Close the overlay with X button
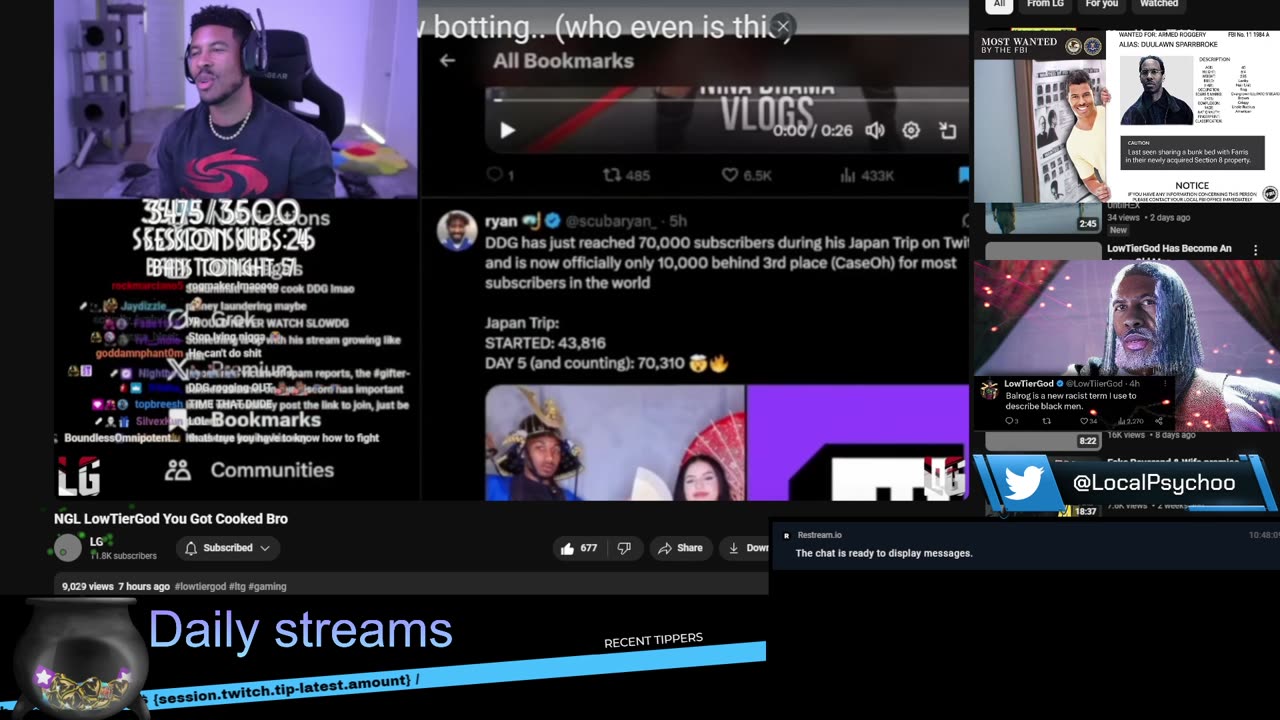Viewport: 1280px width, 720px height. coord(783,27)
